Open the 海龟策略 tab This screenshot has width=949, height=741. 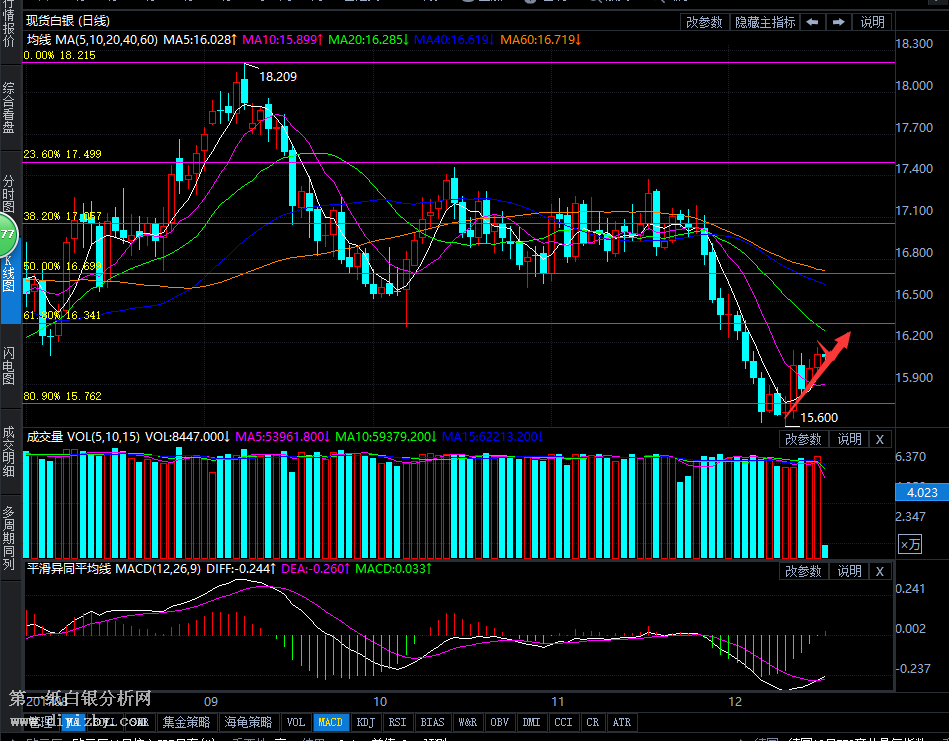(x=247, y=722)
